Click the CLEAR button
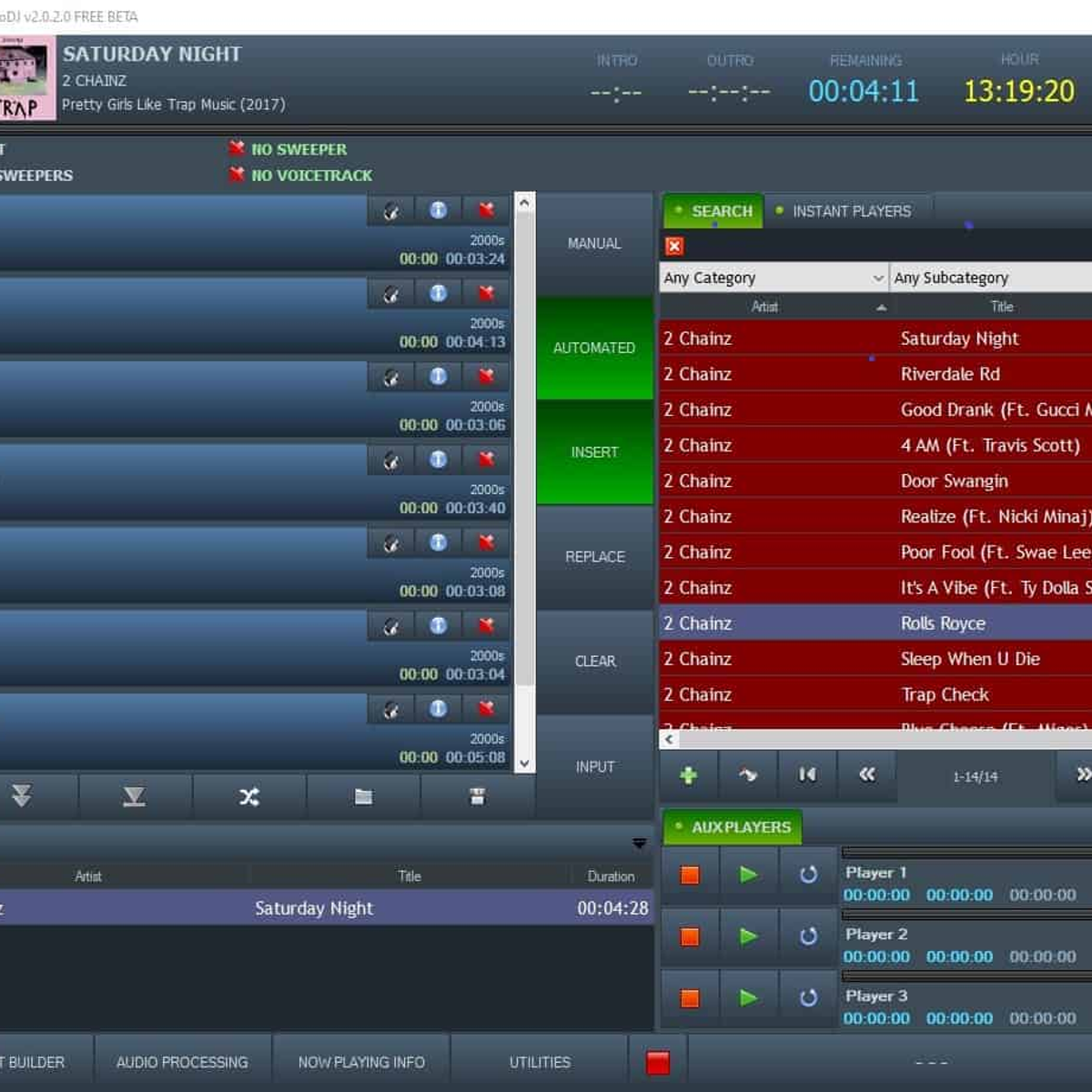Screen dimensions: 1092x1092 point(594,662)
